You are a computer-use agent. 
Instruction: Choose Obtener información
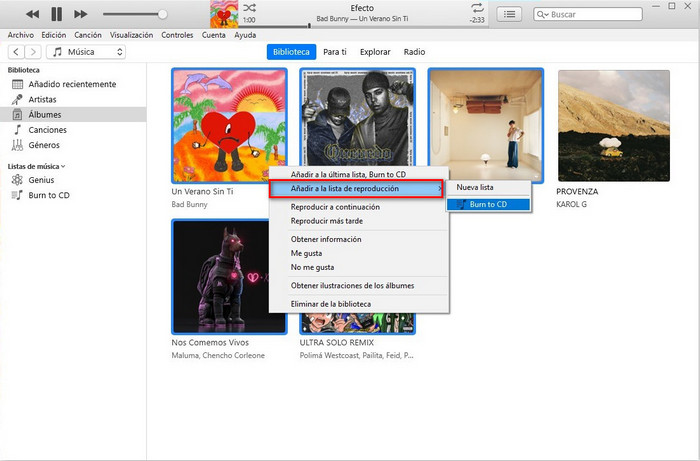359,239
